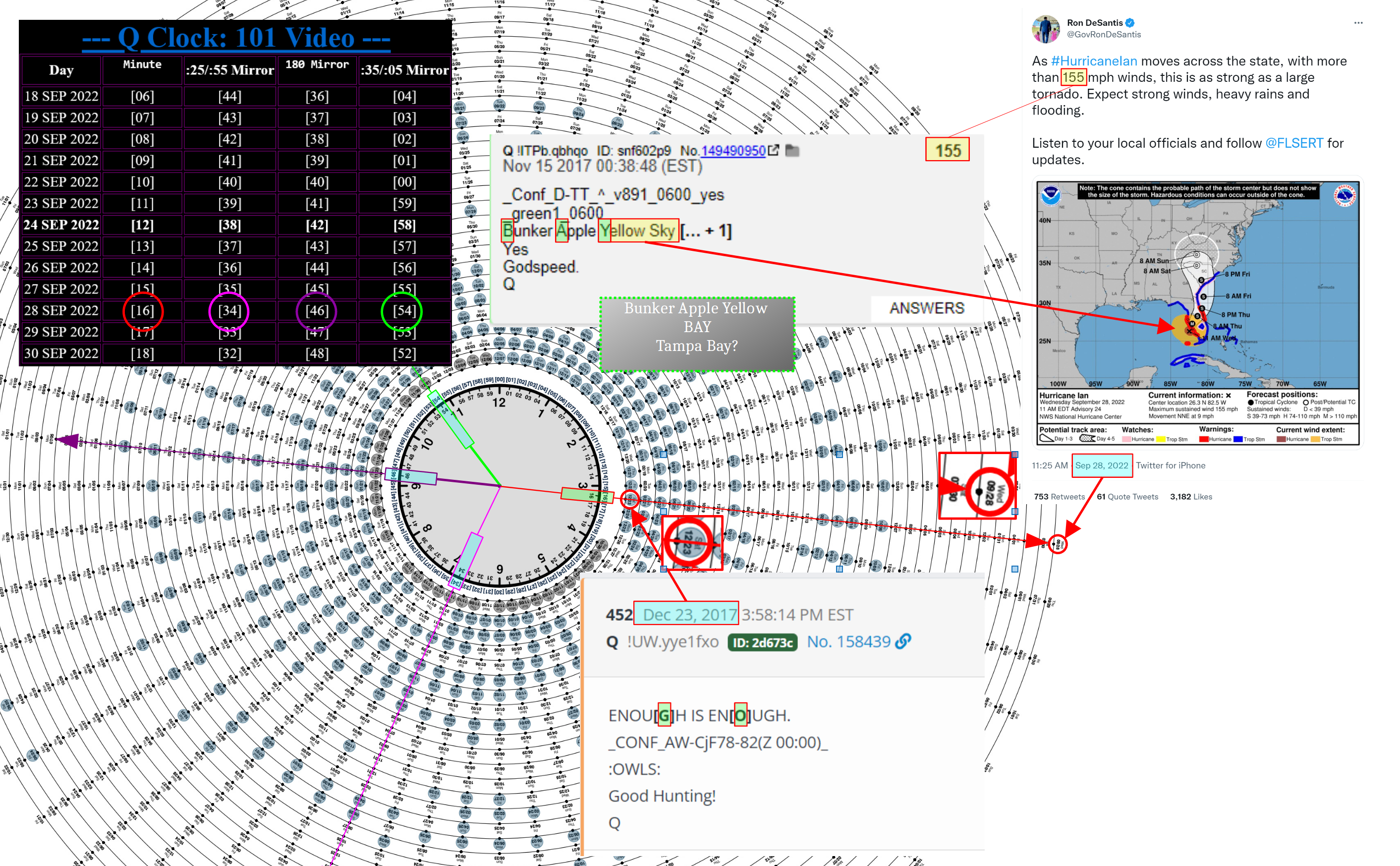Click the external link icon beside 149490950
Image resolution: width=1400 pixels, height=866 pixels.
(774, 150)
